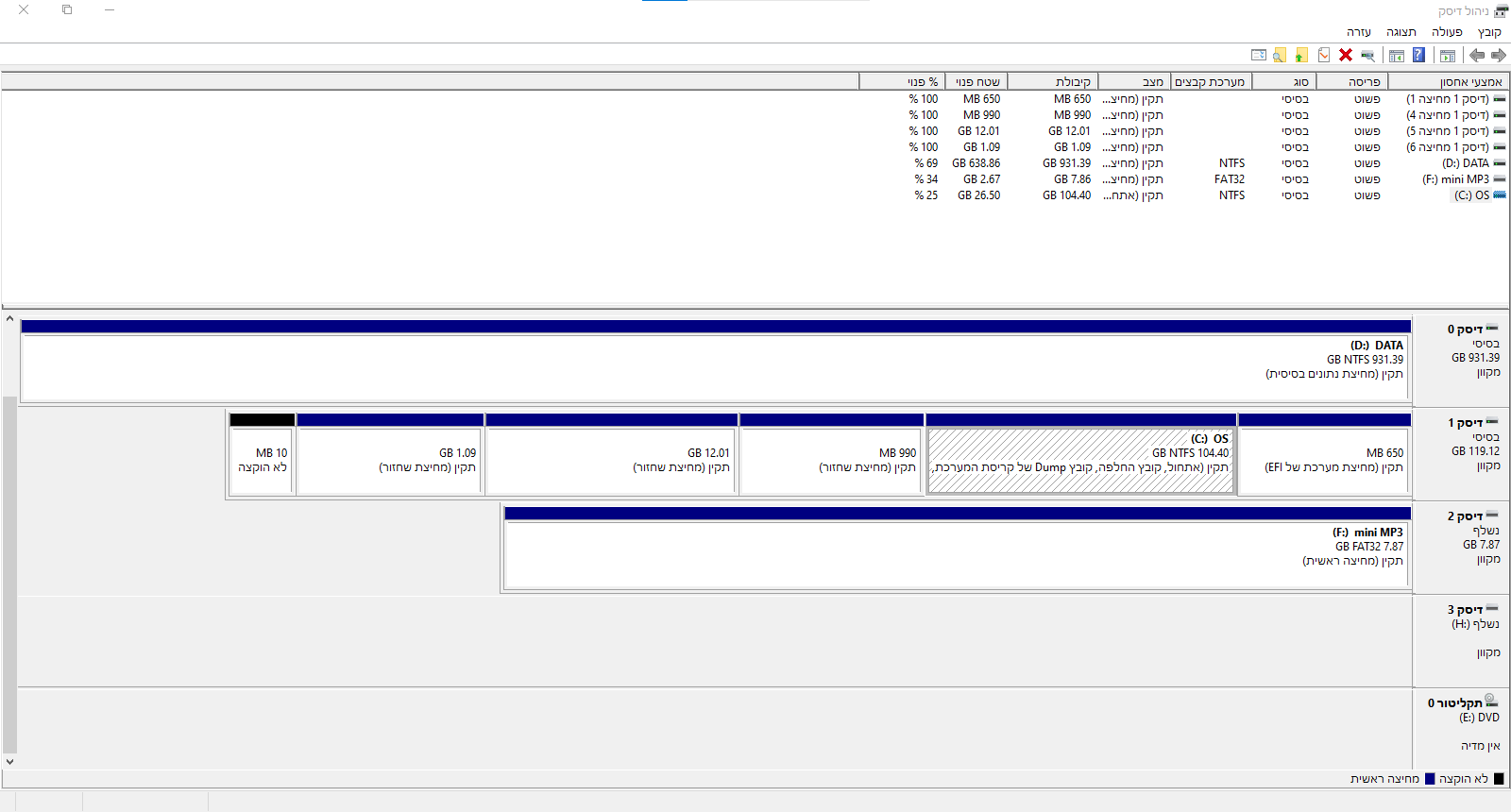
Task: Select the 1.09 GB recovery partition block
Action: 390,453
